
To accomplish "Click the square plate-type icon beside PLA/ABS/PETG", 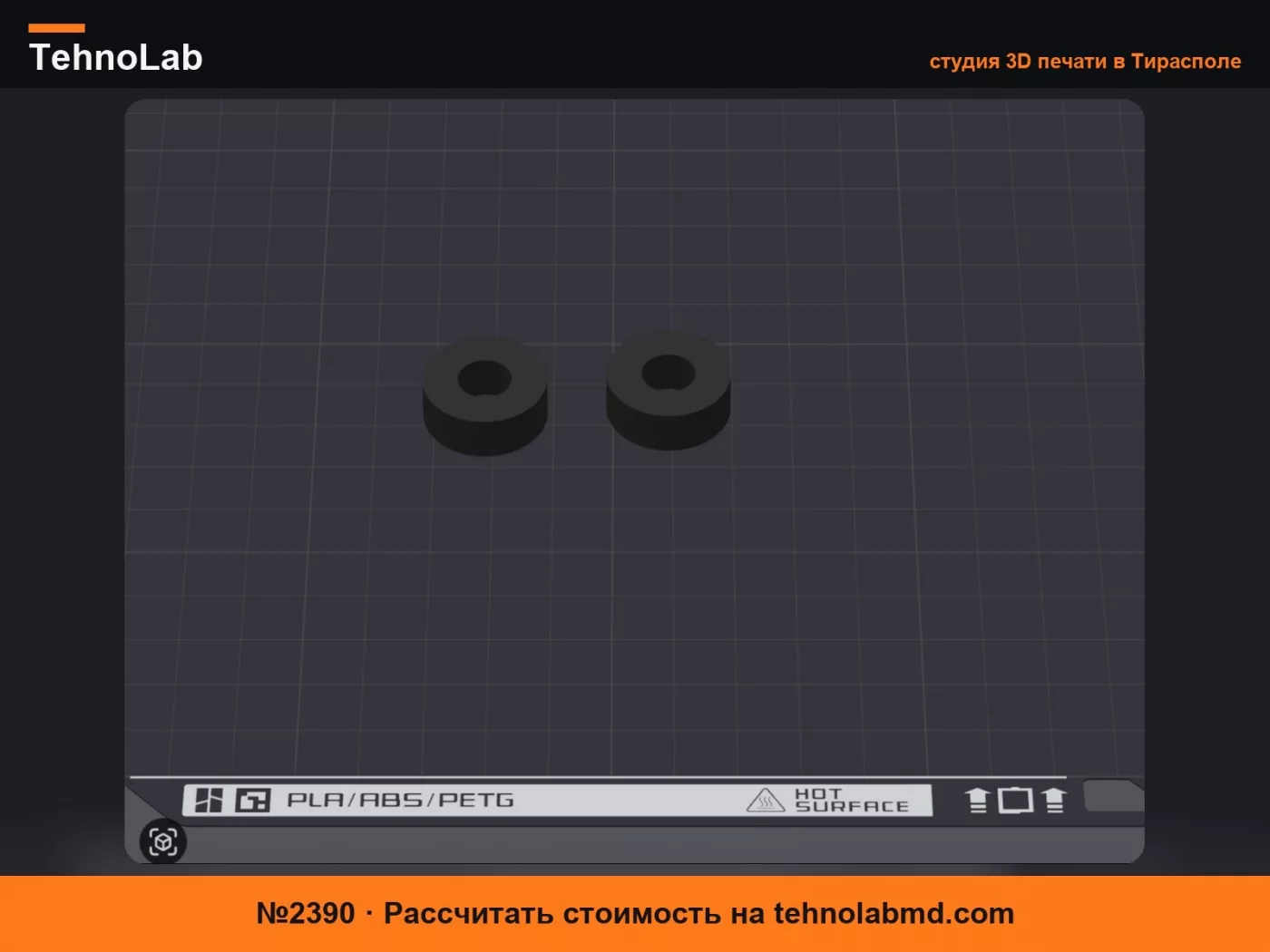I will pyautogui.click(x=253, y=800).
